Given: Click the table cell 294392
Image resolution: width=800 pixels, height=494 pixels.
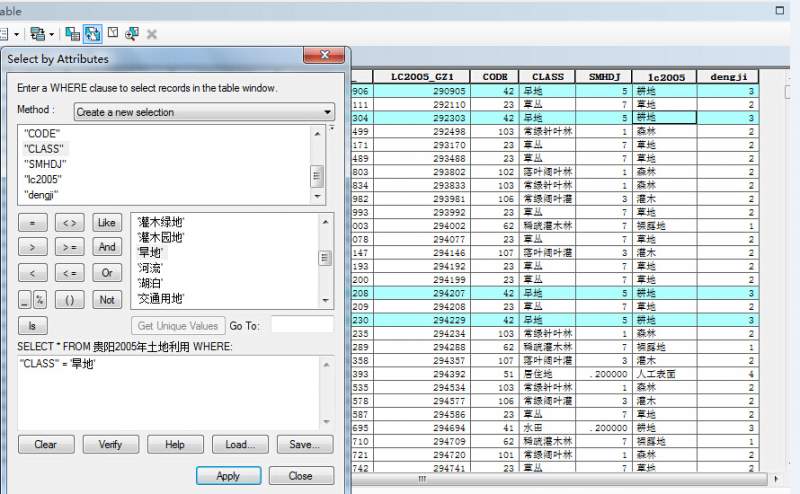Looking at the screenshot, I should point(421,374).
